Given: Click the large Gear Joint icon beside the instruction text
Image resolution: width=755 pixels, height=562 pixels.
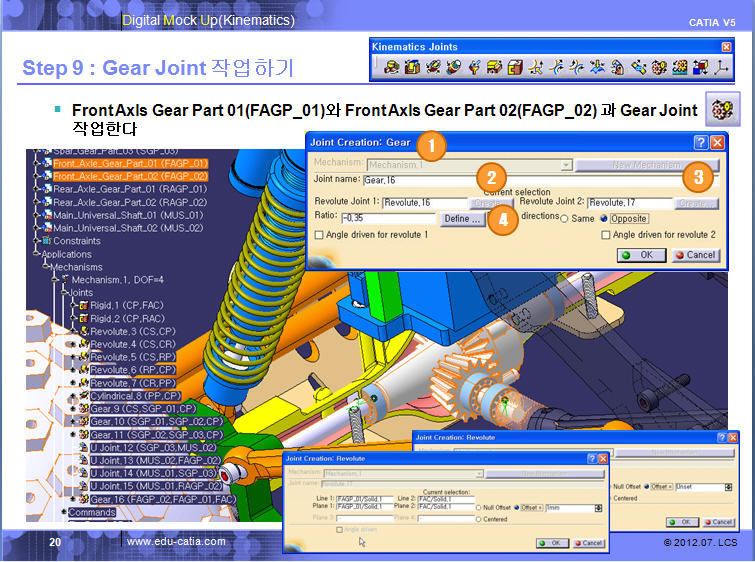Looking at the screenshot, I should pyautogui.click(x=723, y=110).
